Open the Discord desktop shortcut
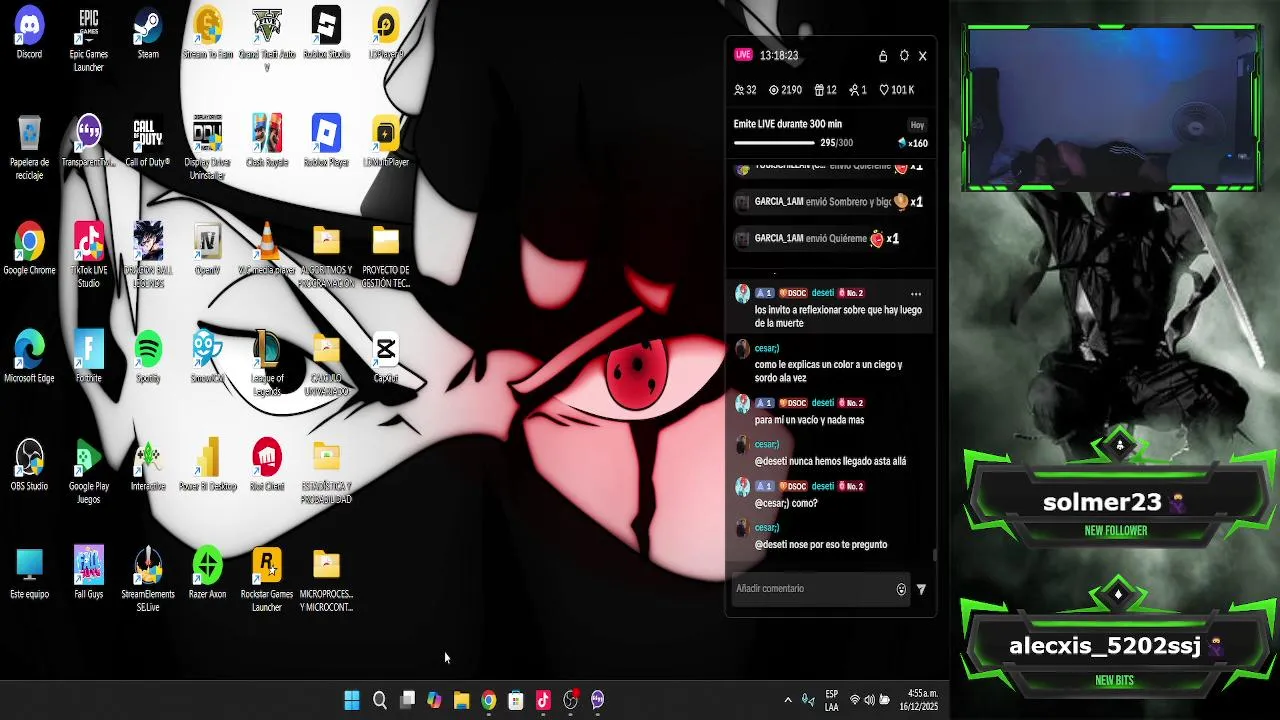The image size is (1280, 720). 29,34
